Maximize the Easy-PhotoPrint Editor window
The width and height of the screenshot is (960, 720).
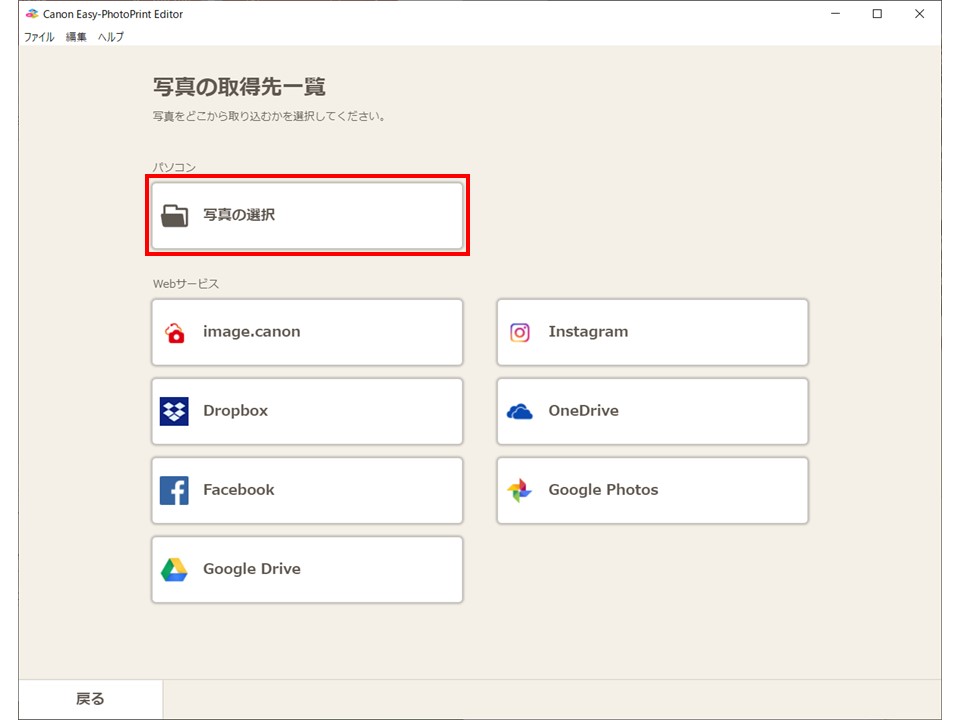point(877,13)
